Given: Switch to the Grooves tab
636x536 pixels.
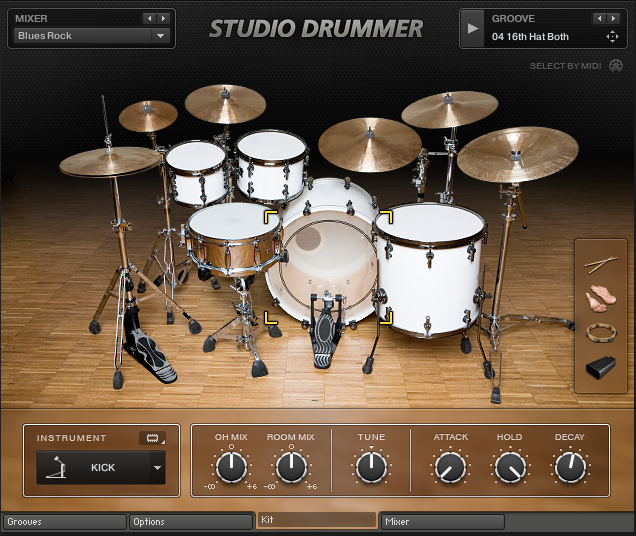Looking at the screenshot, I should [x=65, y=521].
